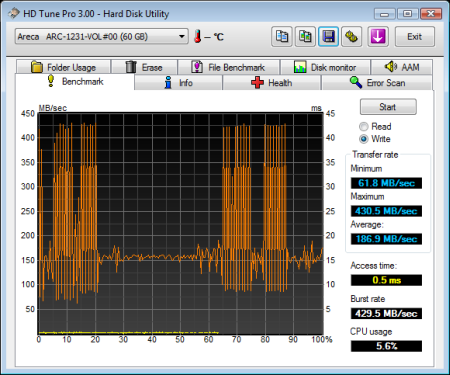
Task: Minimize the HD Tune Pro window
Action: coord(385,14)
